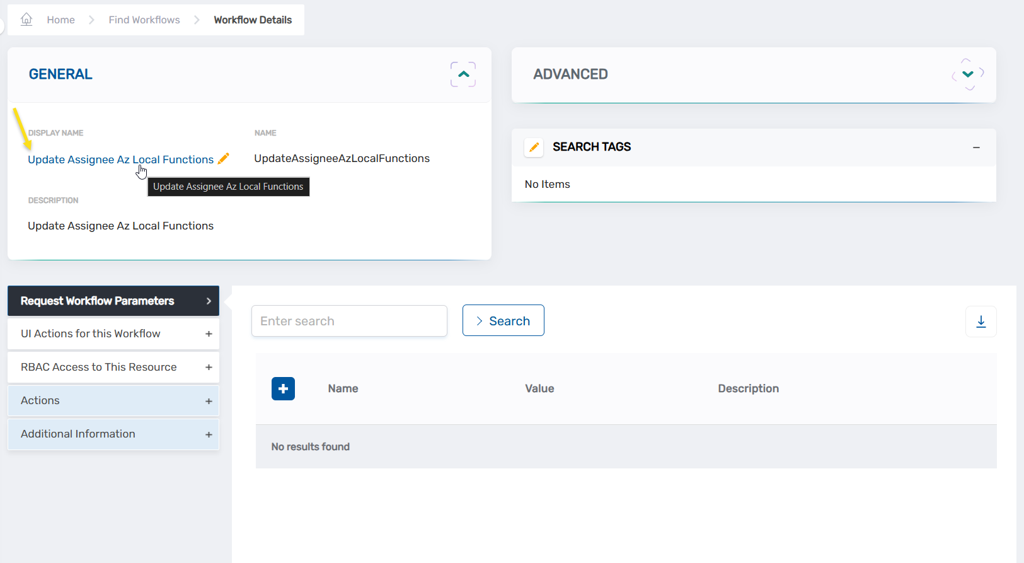This screenshot has height=563, width=1024.
Task: Click the ADVANCED section heading
Action: (571, 74)
